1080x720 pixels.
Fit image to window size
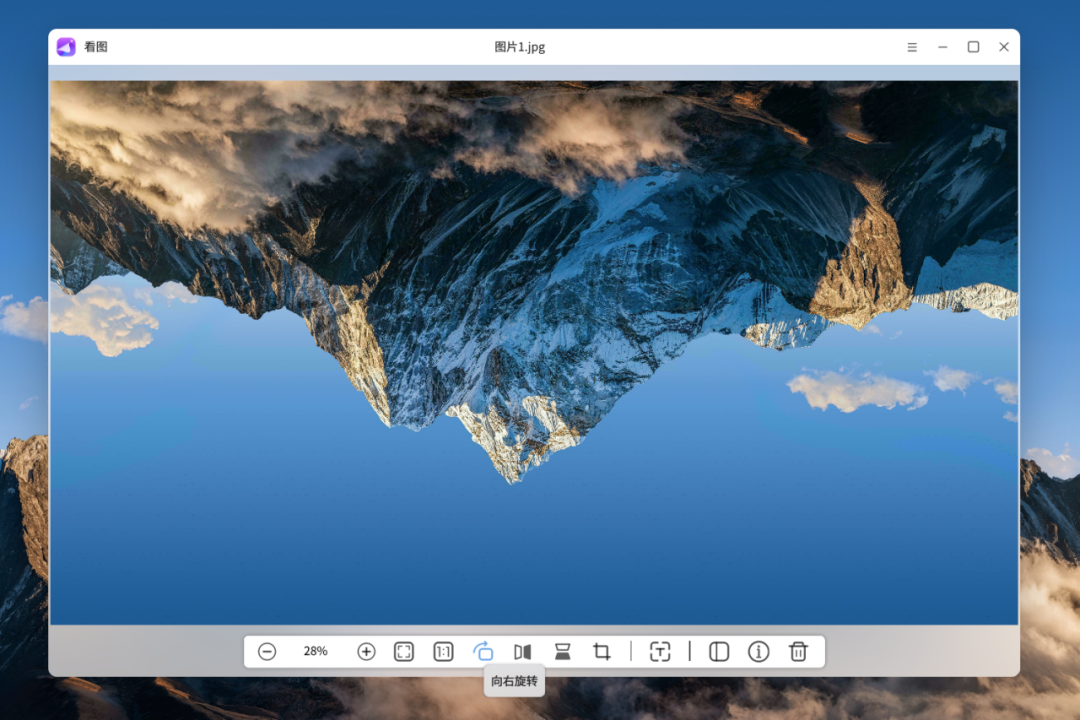click(x=404, y=651)
